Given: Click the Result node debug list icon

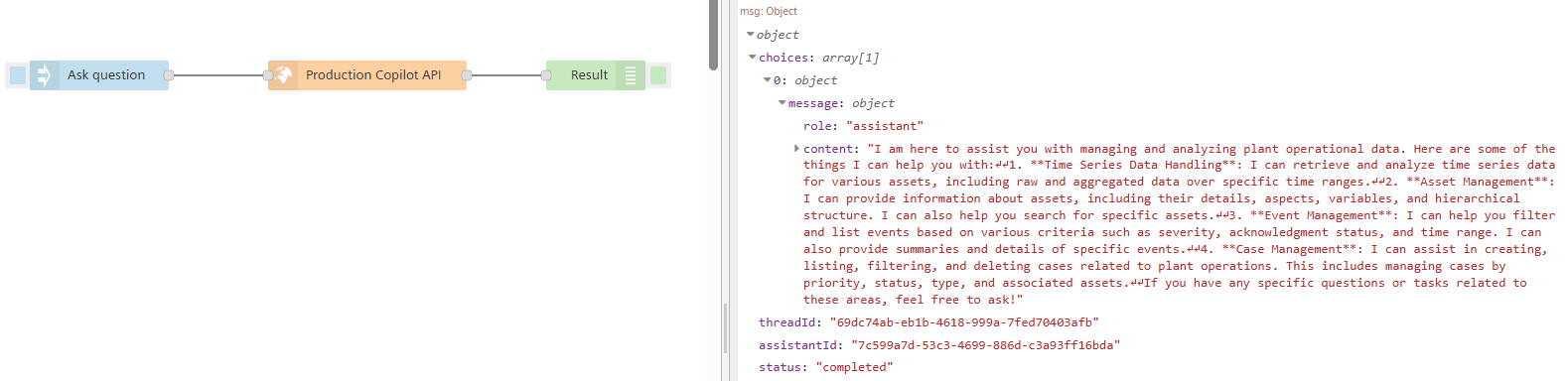Looking at the screenshot, I should tap(631, 75).
